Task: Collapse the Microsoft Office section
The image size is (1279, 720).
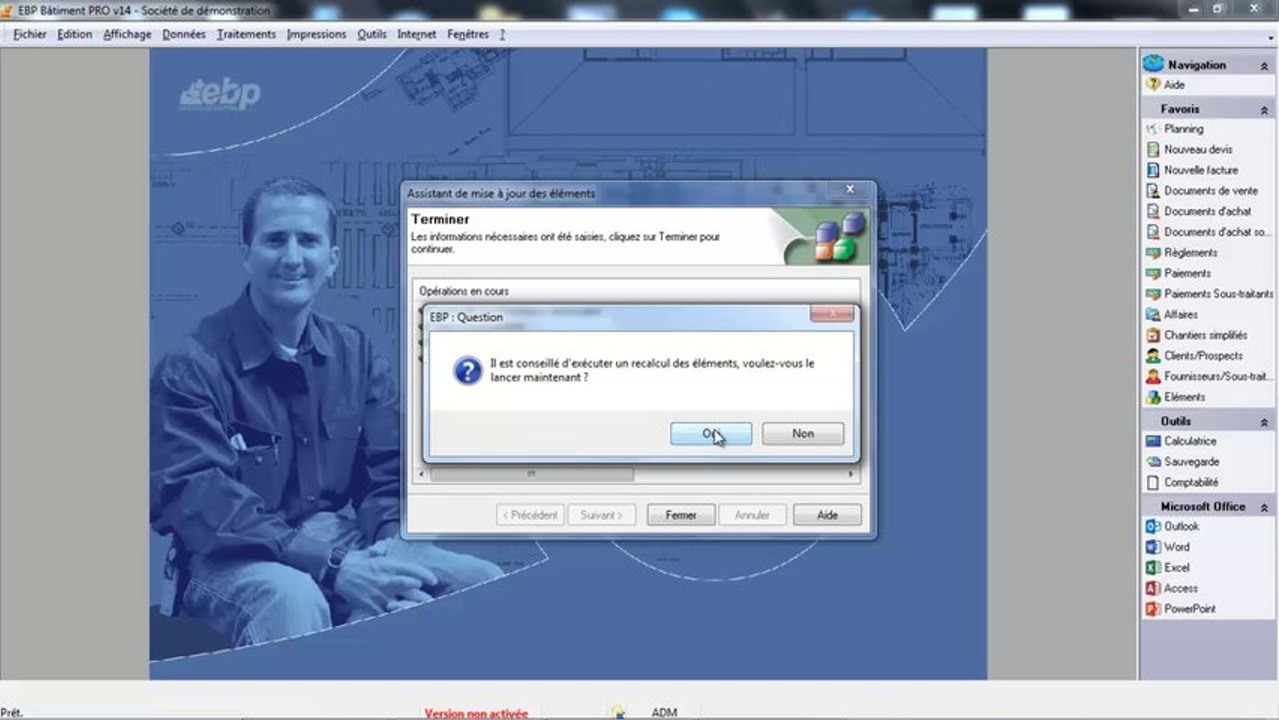Action: (1264, 507)
